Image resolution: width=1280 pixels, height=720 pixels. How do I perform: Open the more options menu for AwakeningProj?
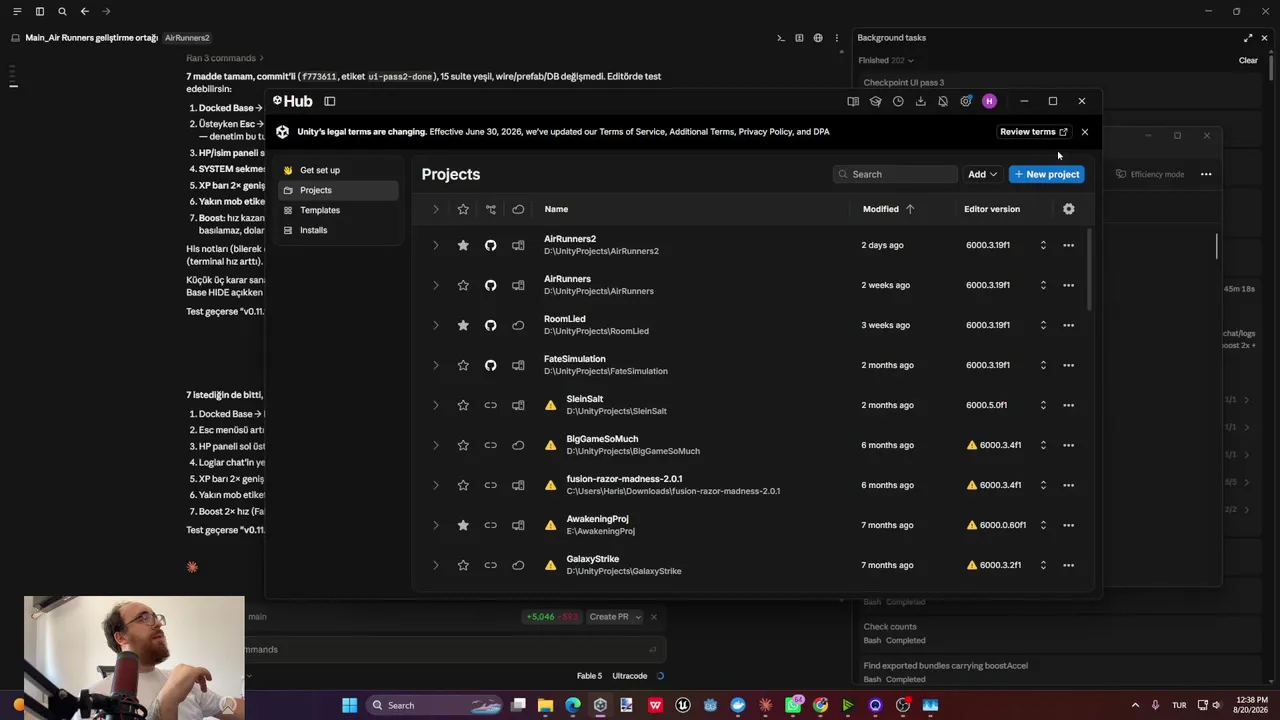point(1069,525)
